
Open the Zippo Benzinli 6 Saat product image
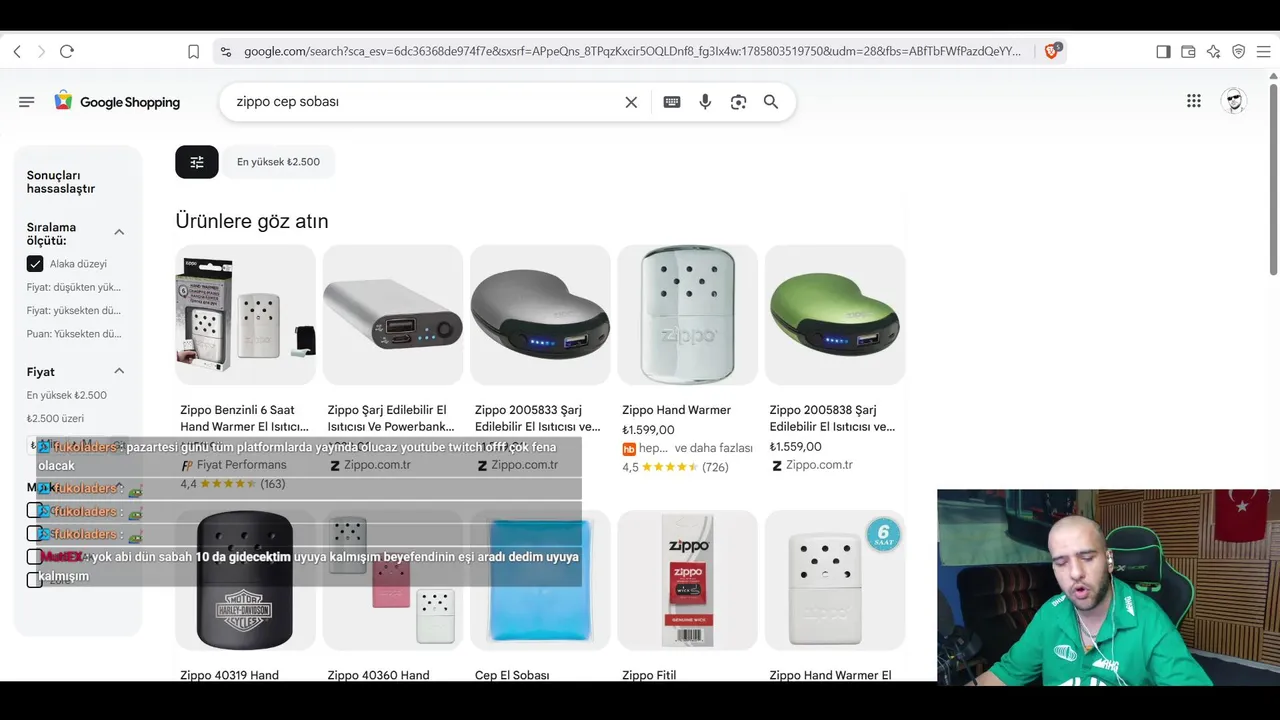click(245, 315)
